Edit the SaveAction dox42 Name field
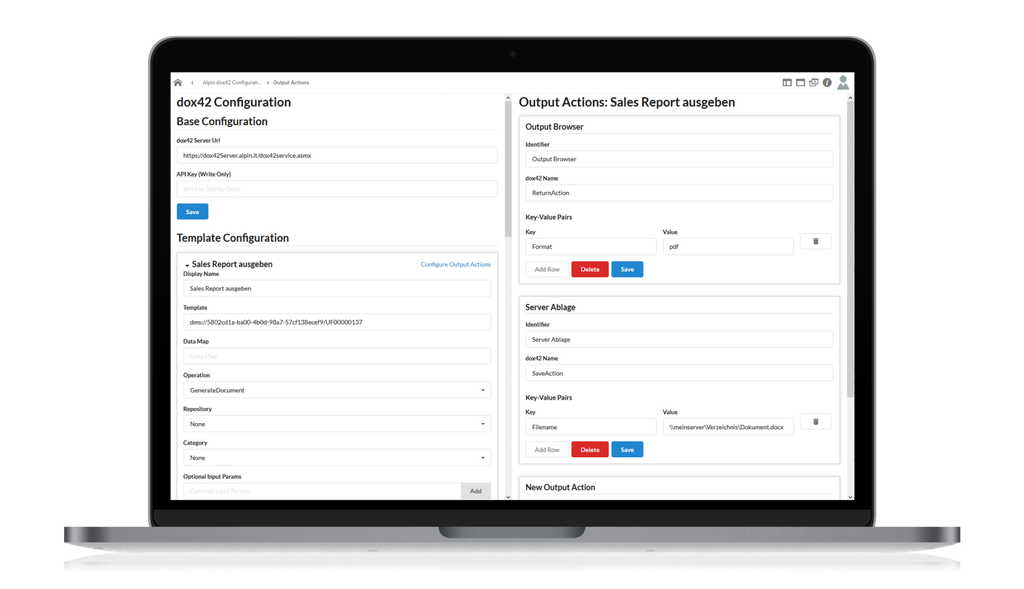 coord(679,374)
